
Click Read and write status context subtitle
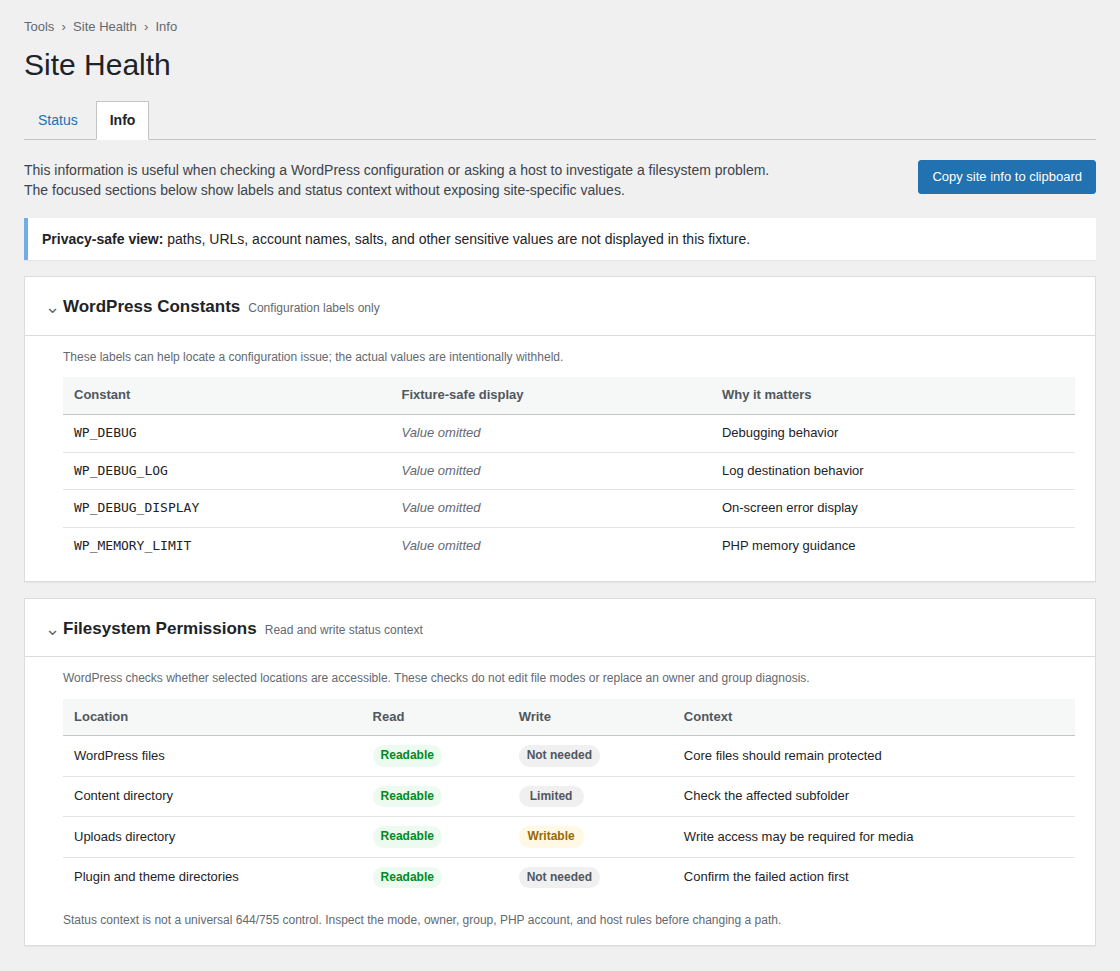[344, 630]
